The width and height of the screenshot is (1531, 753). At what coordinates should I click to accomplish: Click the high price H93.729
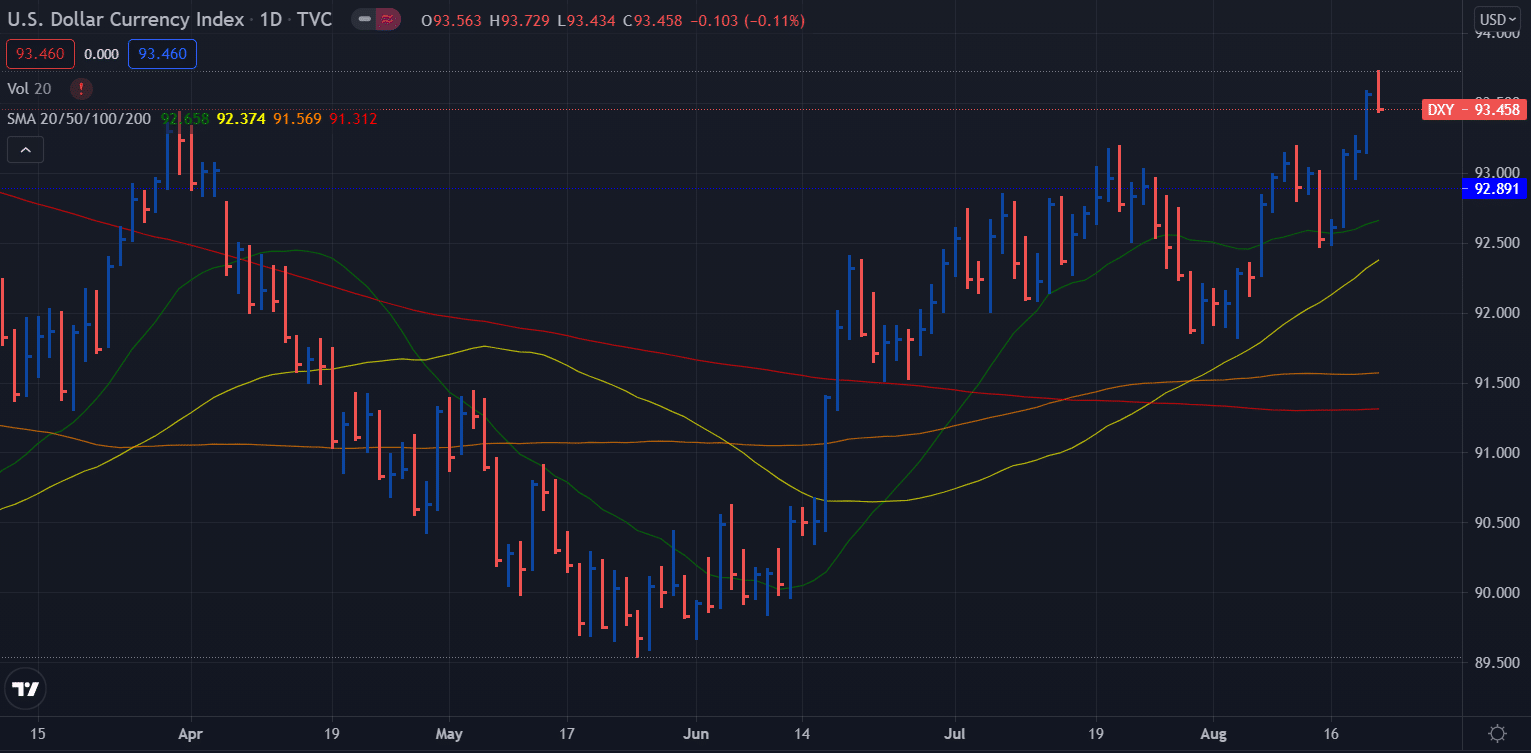click(520, 21)
